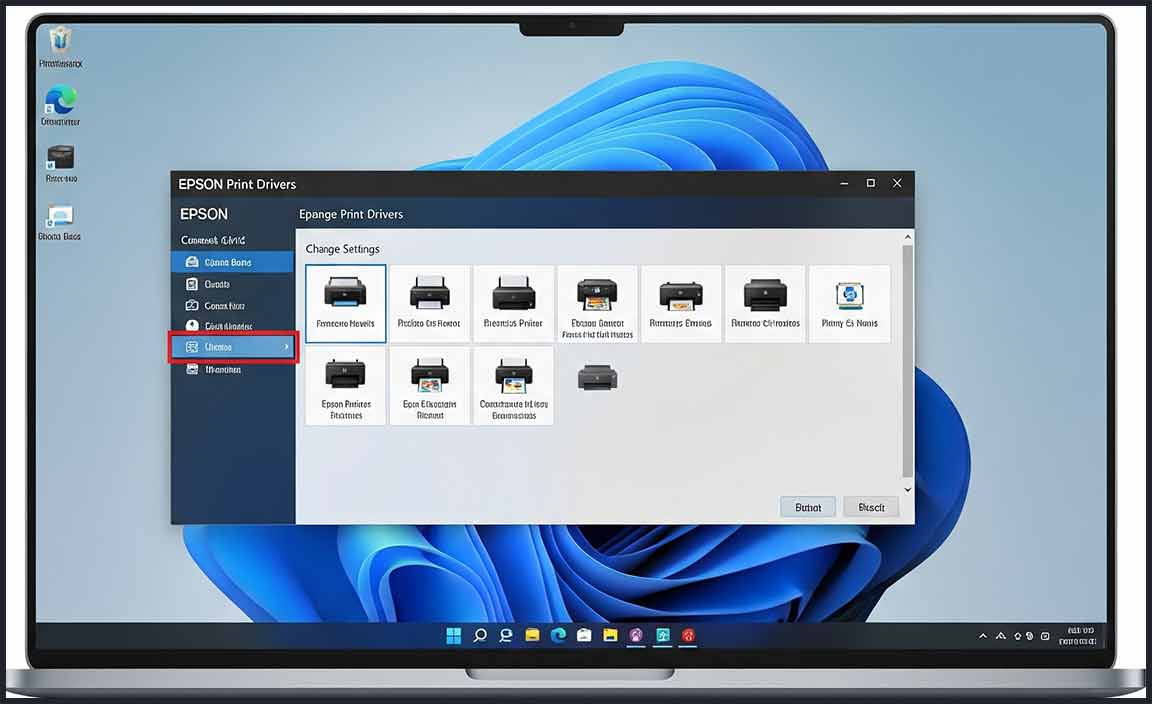Viewport: 1152px width, 704px height.
Task: Open the taskbar clock and date
Action: point(1079,636)
